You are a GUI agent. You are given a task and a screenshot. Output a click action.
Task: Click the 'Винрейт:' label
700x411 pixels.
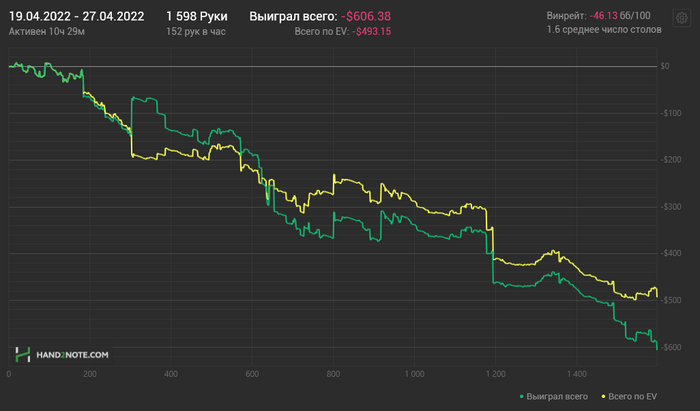pyautogui.click(x=567, y=16)
